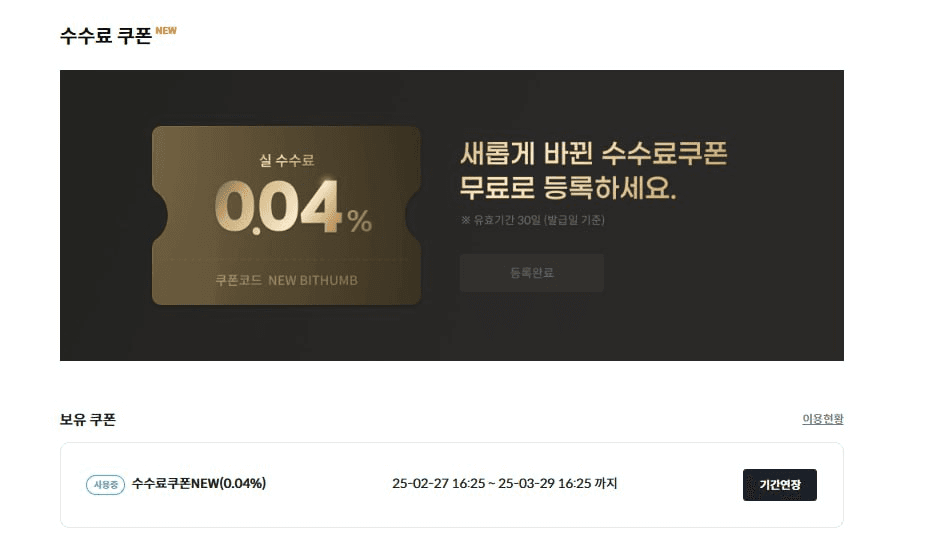
Task: Click the 유효기간 30일 note text
Action: [539, 220]
